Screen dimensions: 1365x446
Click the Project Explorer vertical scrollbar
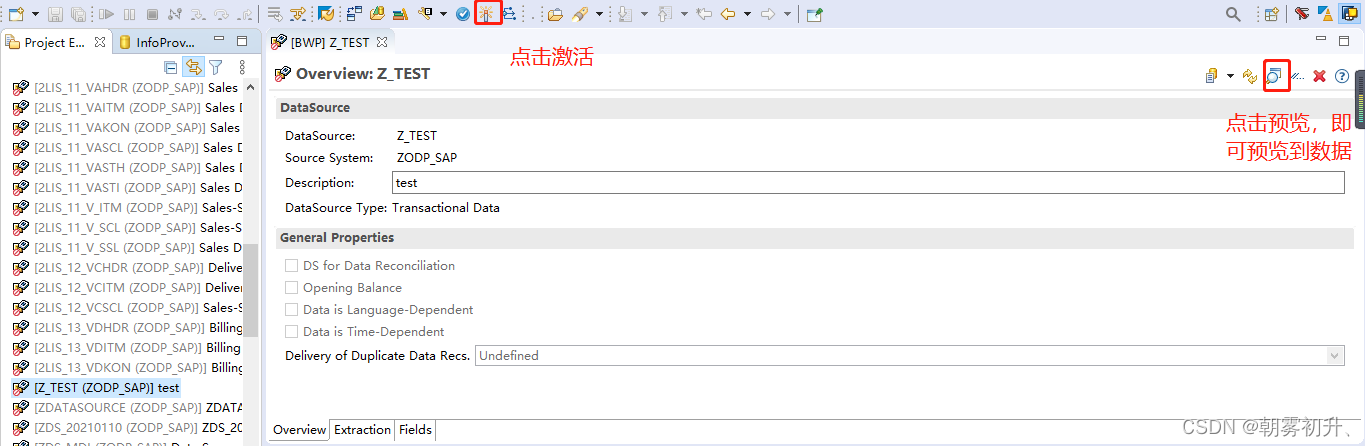click(x=251, y=290)
